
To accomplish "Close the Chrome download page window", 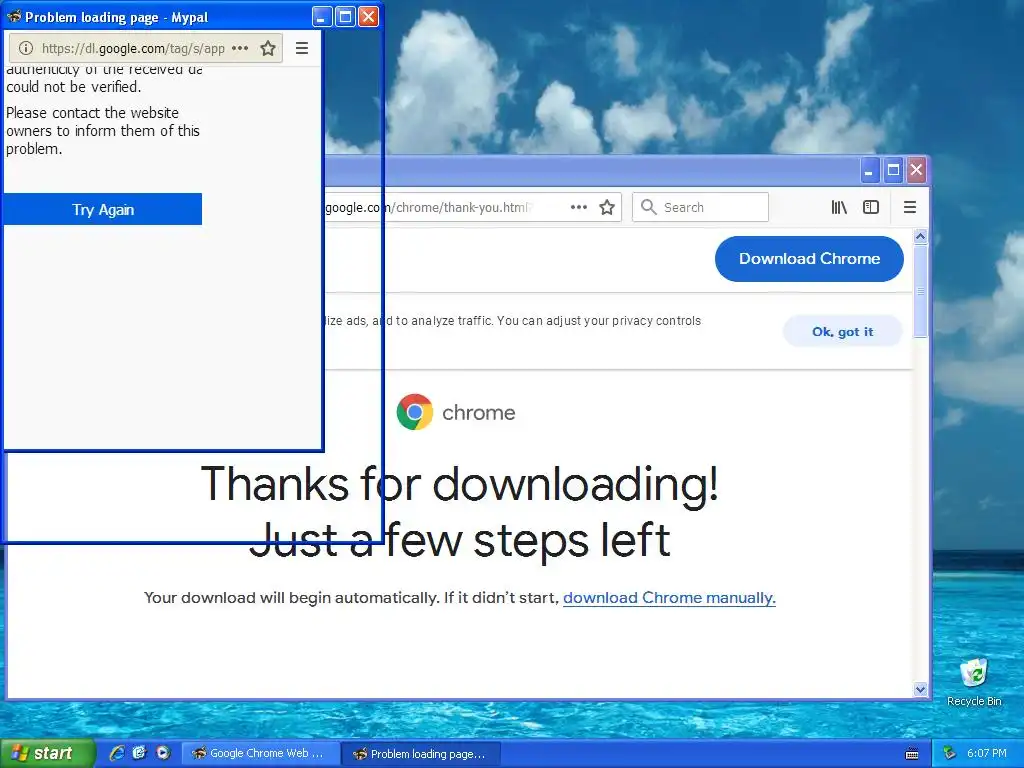I will tap(916, 171).
